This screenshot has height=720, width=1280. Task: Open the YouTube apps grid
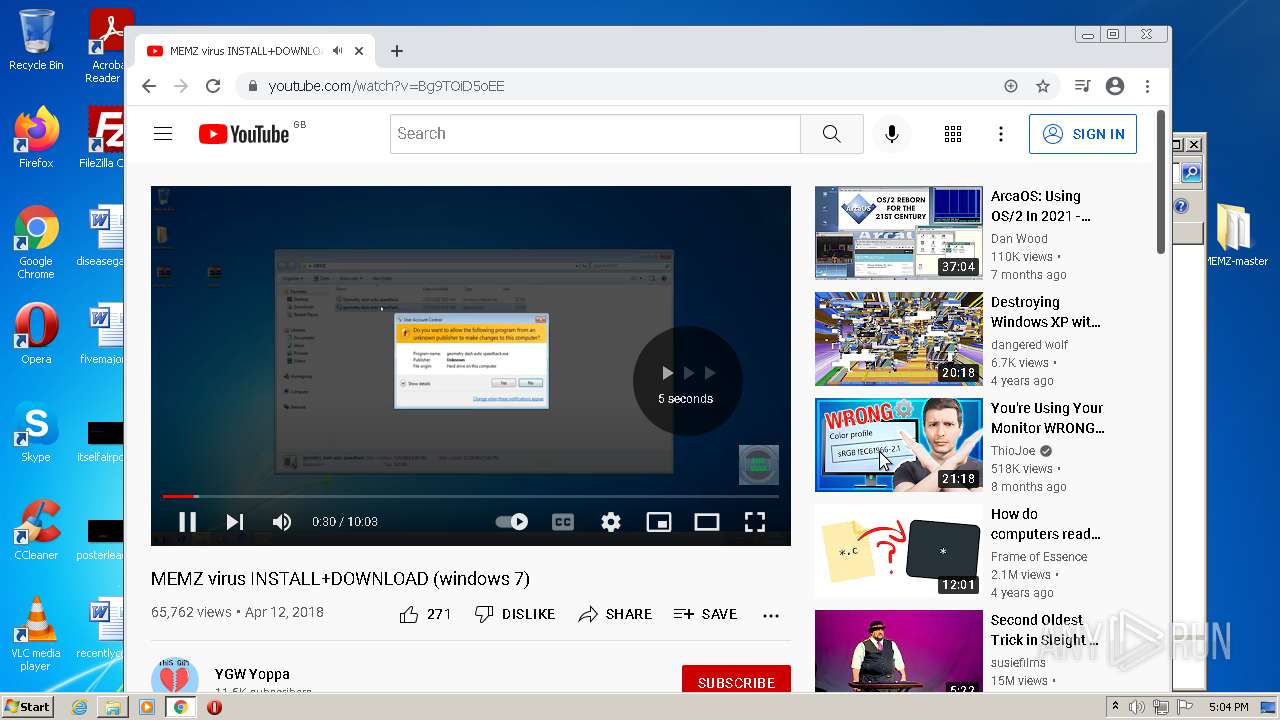point(953,134)
